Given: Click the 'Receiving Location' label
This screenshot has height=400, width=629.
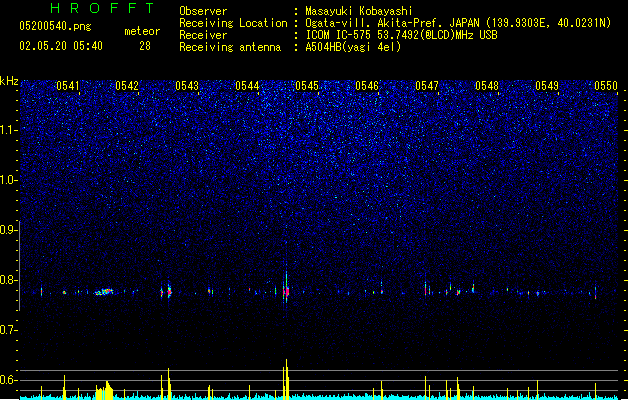Looking at the screenshot, I should coord(233,23).
